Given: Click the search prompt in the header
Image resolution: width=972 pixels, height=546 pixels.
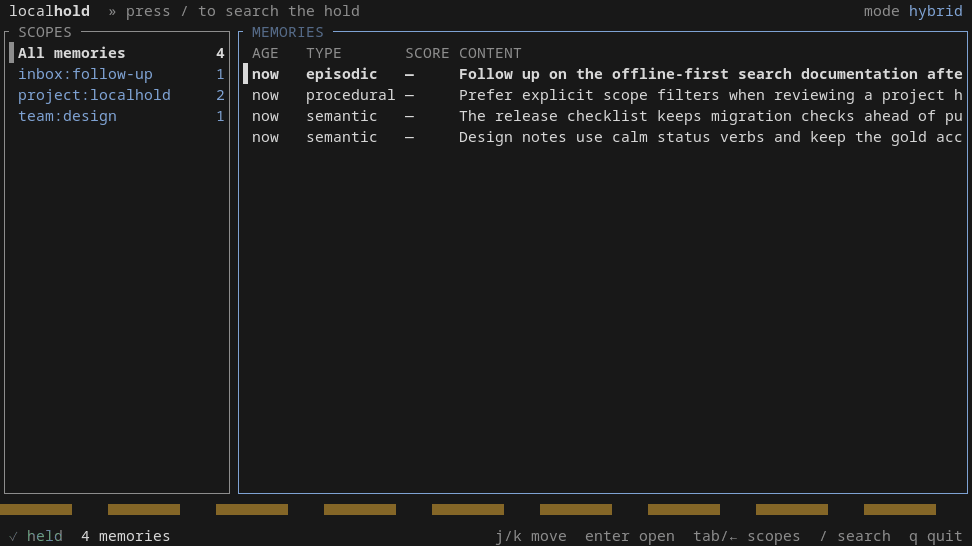Looking at the screenshot, I should point(242,11).
